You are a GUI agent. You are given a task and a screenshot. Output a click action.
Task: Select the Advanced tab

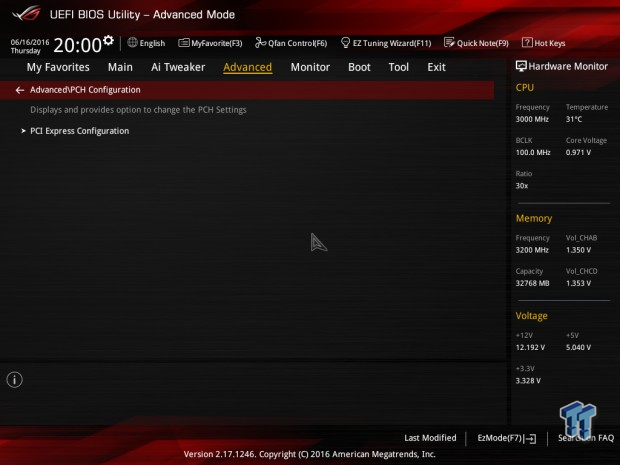tap(248, 67)
